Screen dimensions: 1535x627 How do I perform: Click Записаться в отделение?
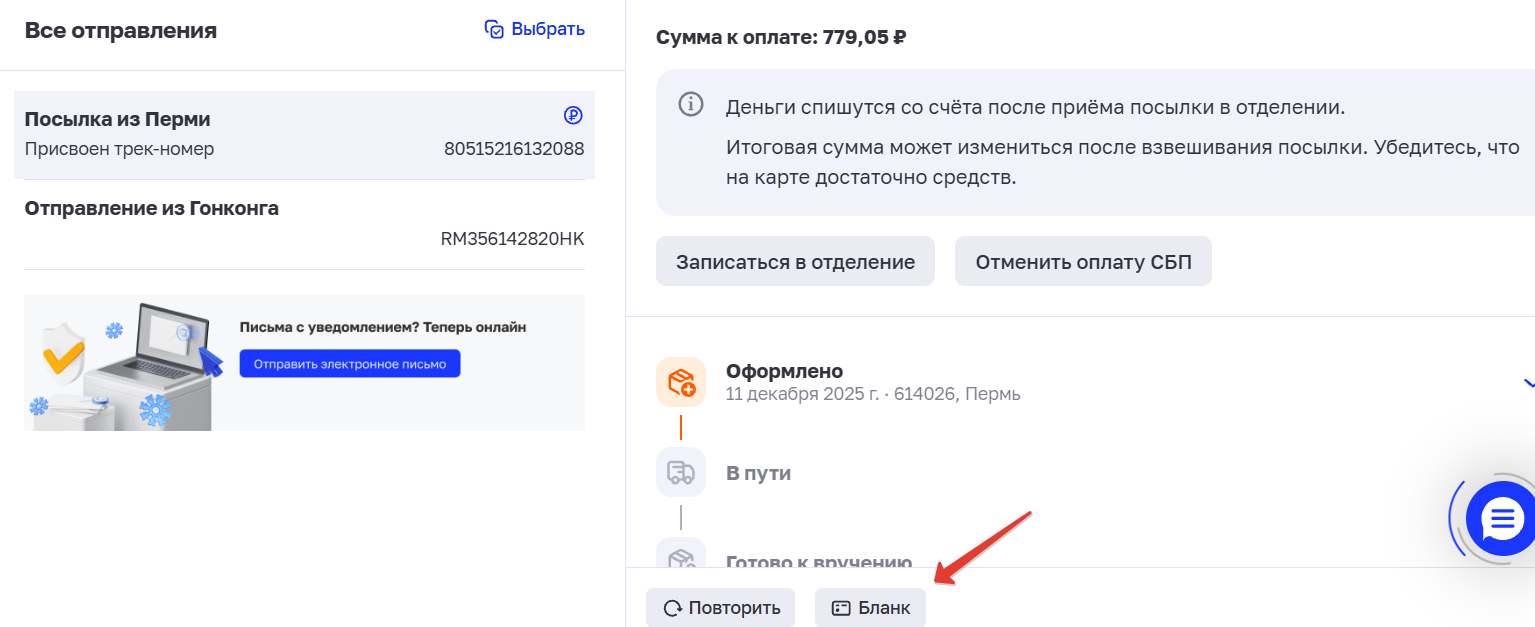(795, 261)
